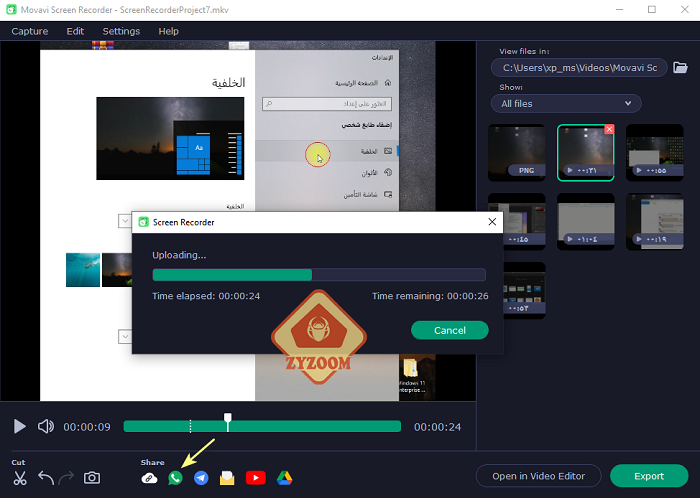
Task: Select the second-row right video thumbnail
Action: coord(654,221)
